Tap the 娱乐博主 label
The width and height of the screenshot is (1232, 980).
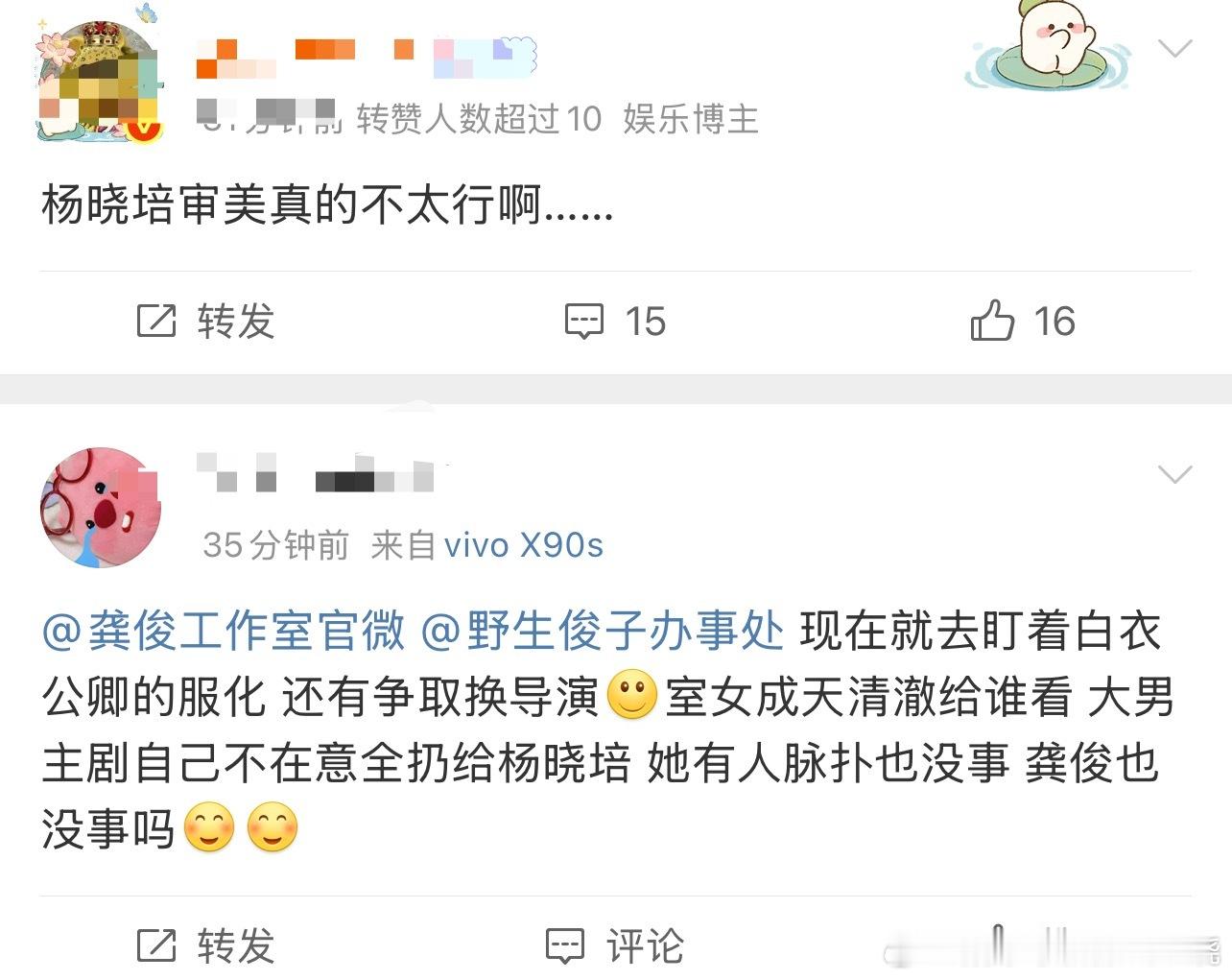point(691,119)
